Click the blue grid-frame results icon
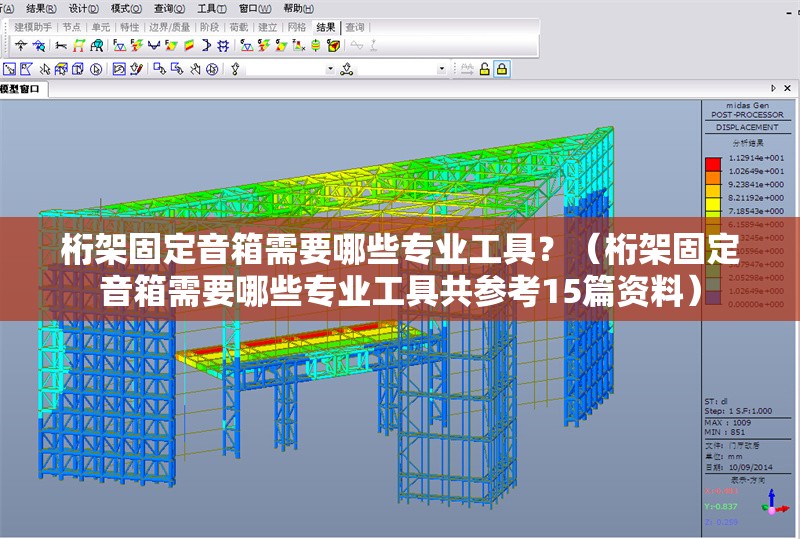Image resolution: width=800 pixels, height=539 pixels. point(223,45)
